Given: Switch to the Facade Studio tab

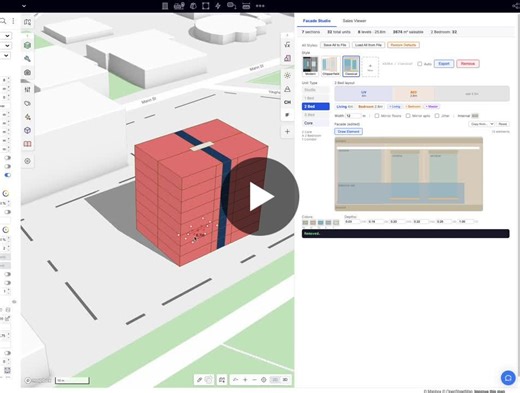Looking at the screenshot, I should tap(316, 21).
